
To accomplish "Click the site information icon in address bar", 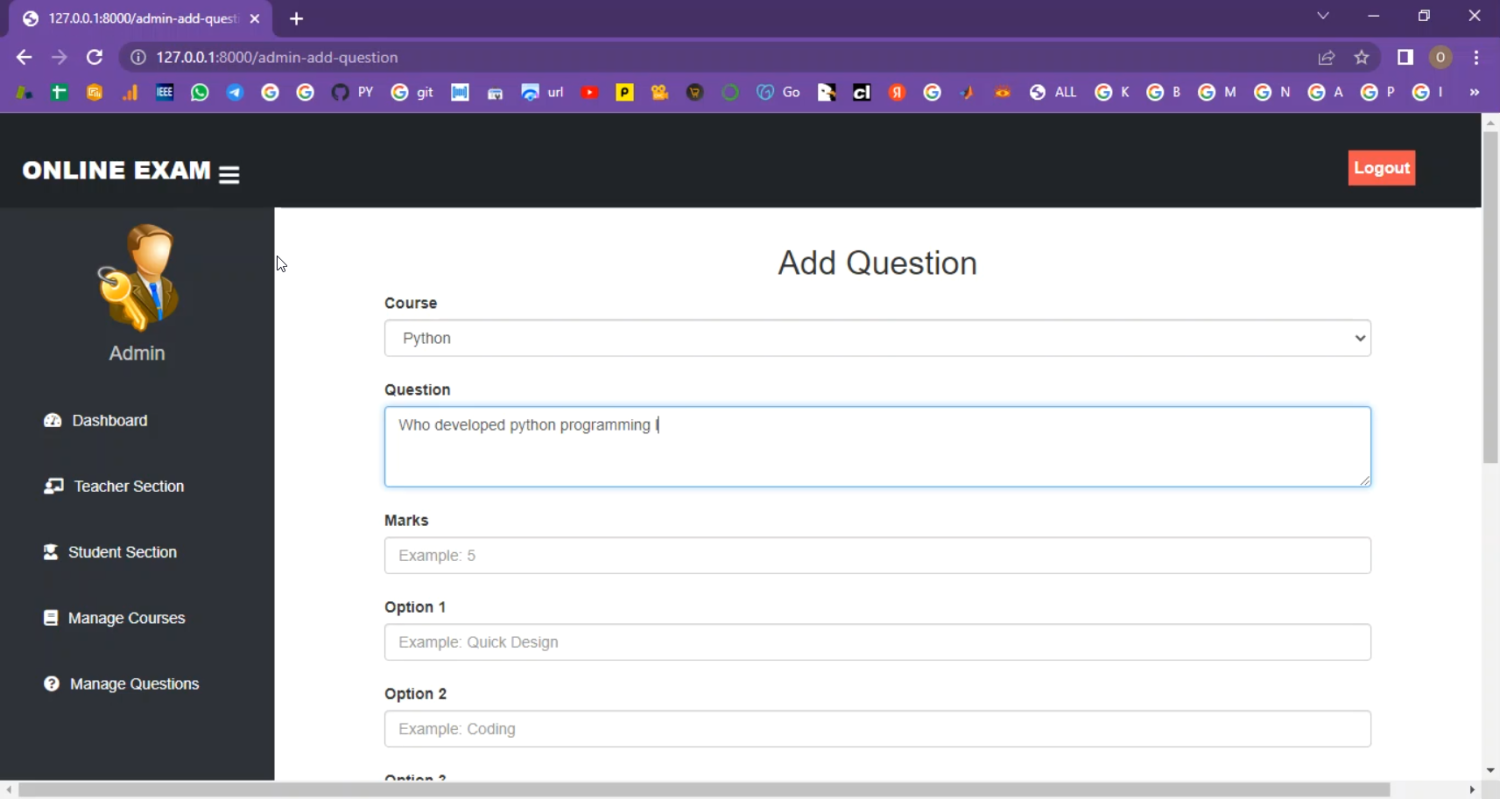I will [x=138, y=58].
